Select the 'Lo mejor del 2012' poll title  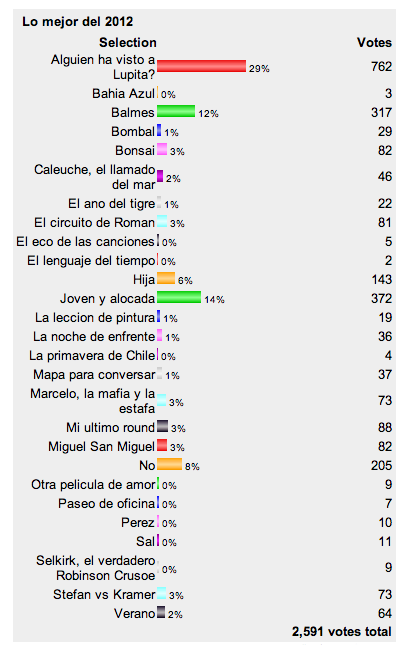click(78, 21)
